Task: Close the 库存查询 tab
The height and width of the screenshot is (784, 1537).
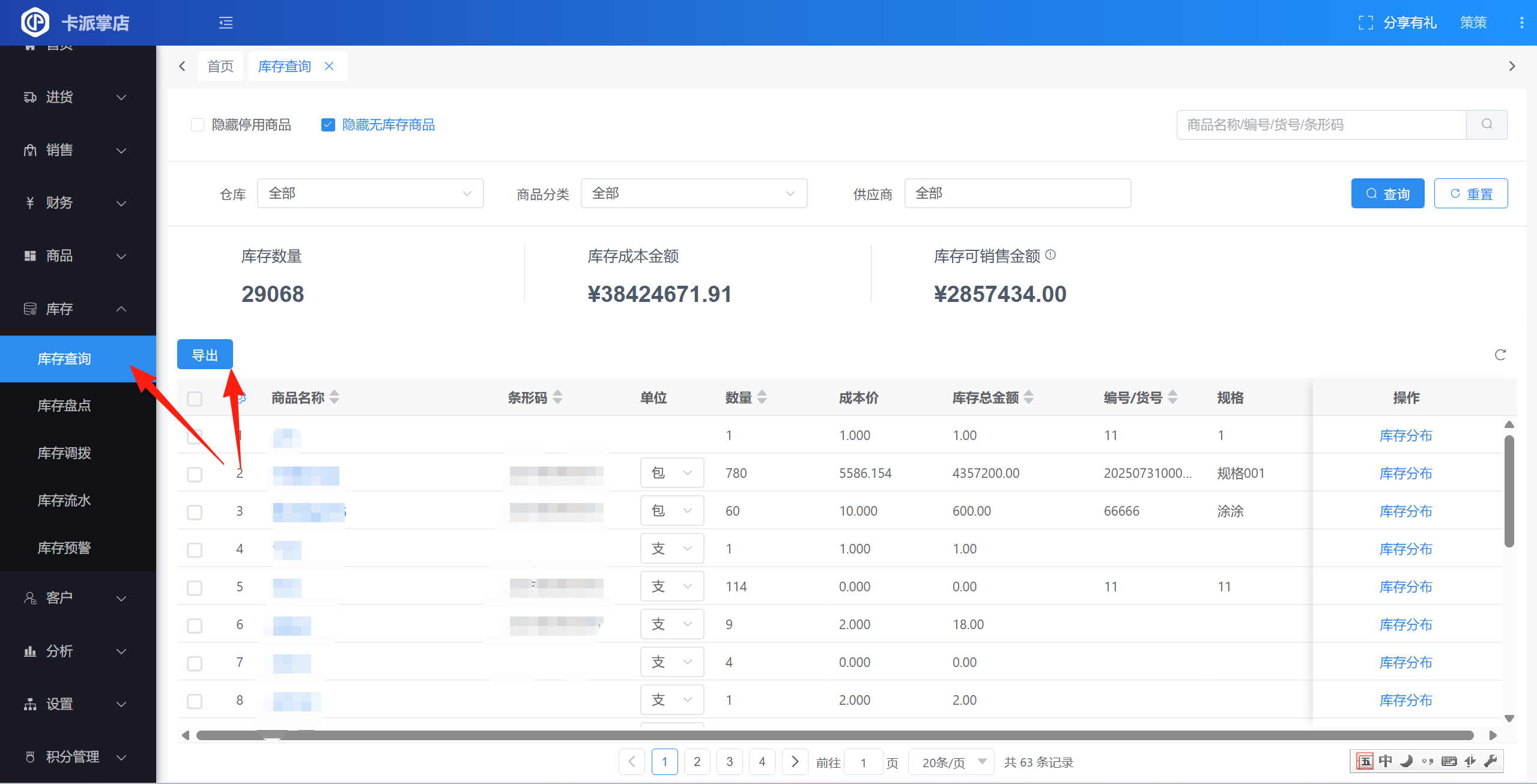Action: [329, 66]
